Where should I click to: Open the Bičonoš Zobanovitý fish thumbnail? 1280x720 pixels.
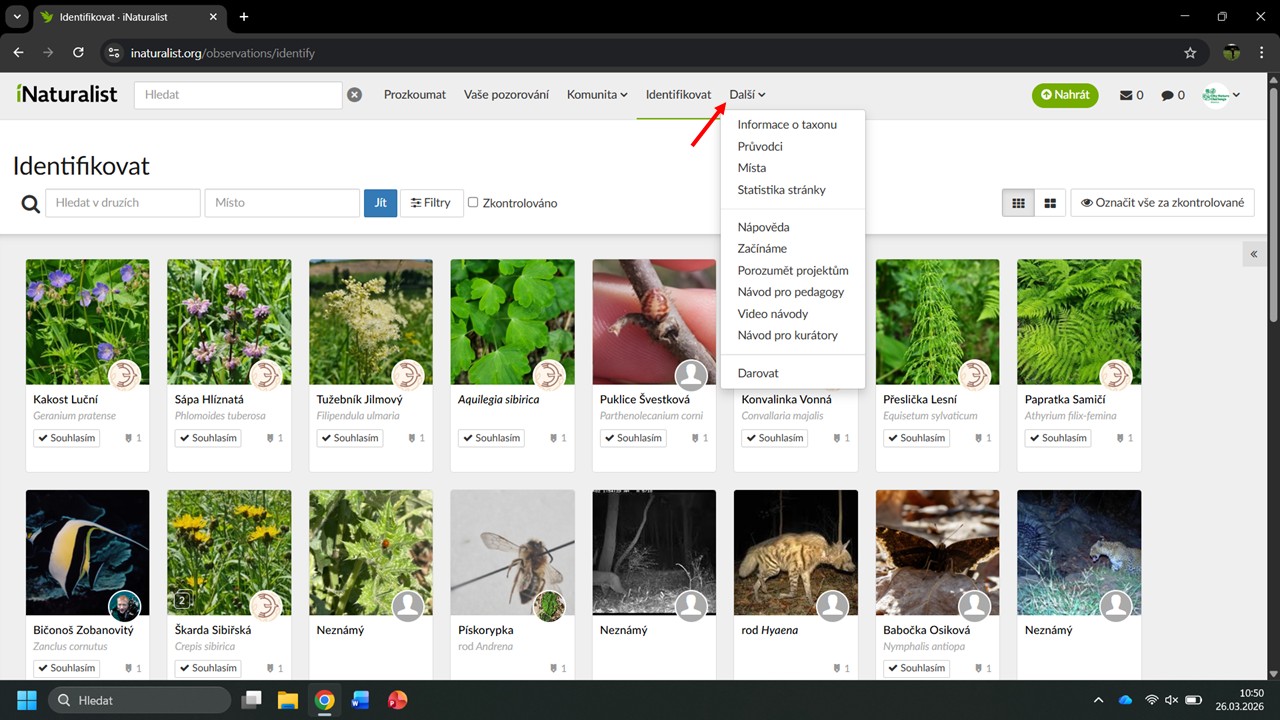[x=87, y=552]
